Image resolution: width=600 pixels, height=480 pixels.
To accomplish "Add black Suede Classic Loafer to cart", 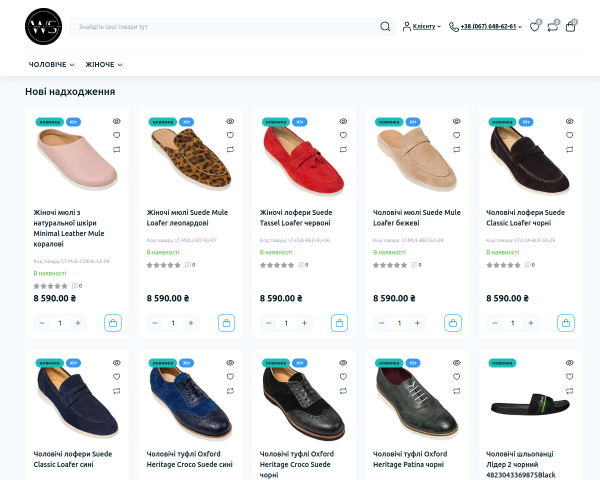I will coord(566,323).
